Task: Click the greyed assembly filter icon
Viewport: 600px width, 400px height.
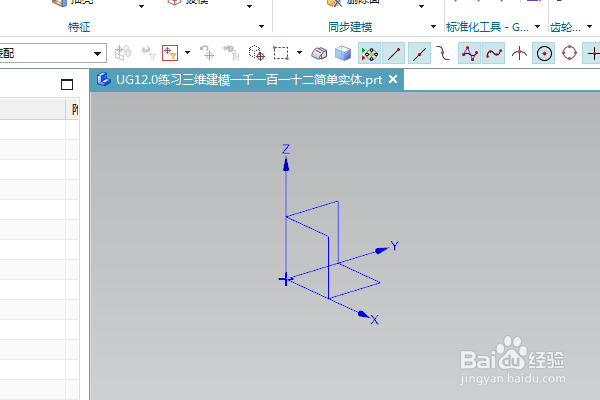Action: 123,53
